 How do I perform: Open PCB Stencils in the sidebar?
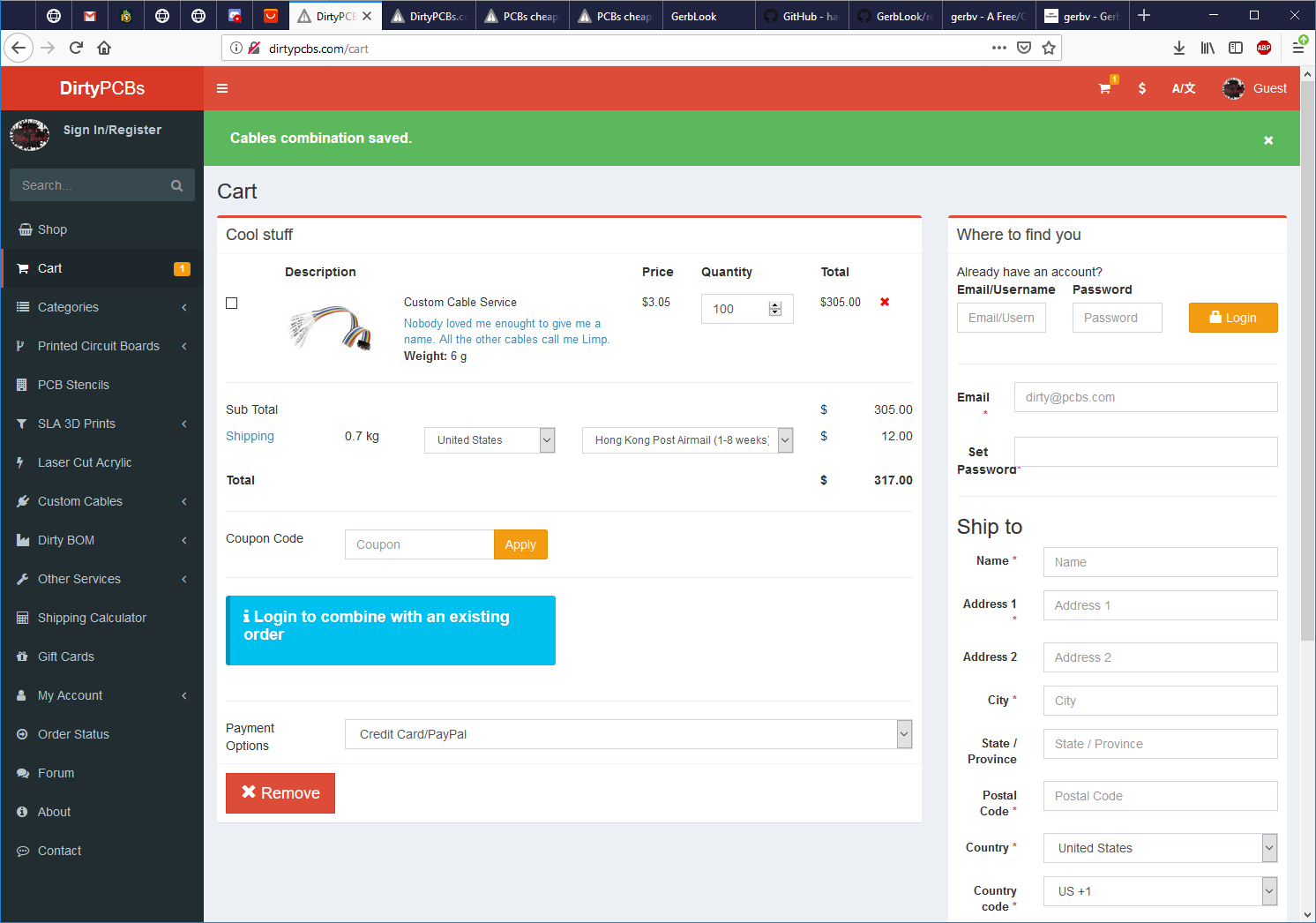102,385
